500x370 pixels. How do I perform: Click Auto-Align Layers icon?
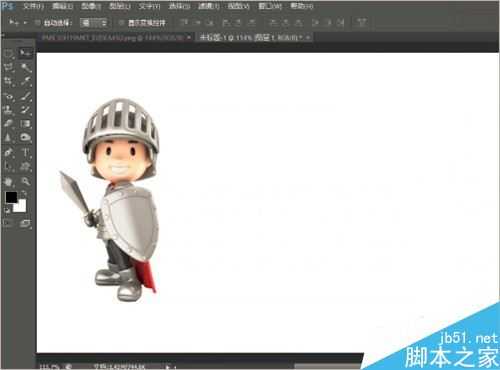pyautogui.click(x=362, y=23)
